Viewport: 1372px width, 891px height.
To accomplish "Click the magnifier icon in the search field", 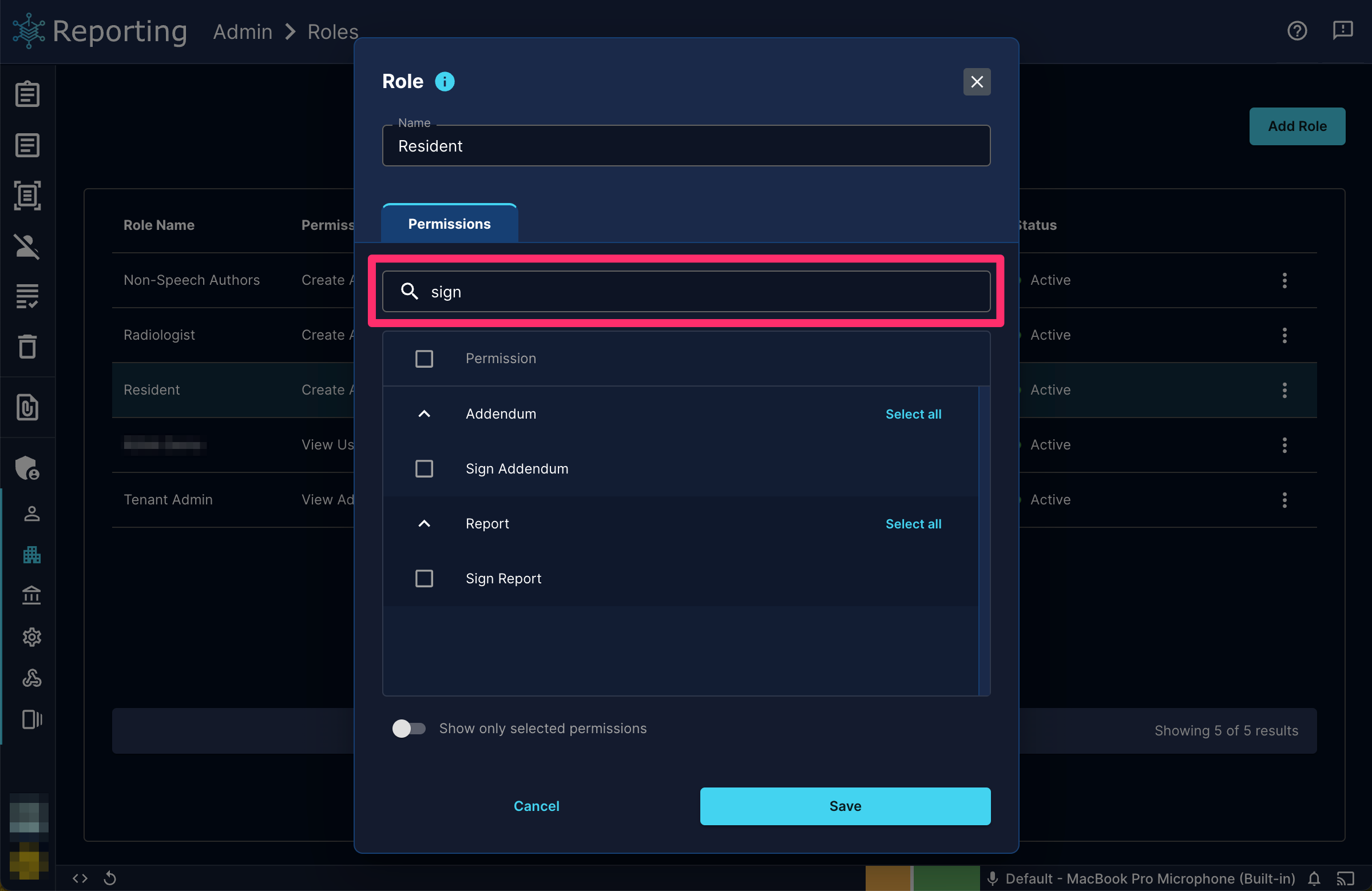I will click(x=409, y=292).
